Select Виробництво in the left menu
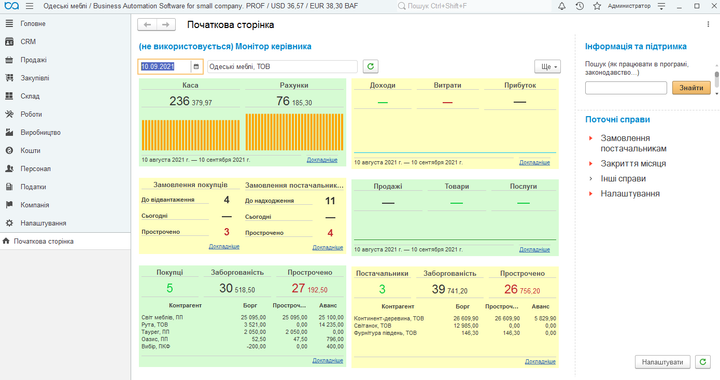 pos(40,132)
